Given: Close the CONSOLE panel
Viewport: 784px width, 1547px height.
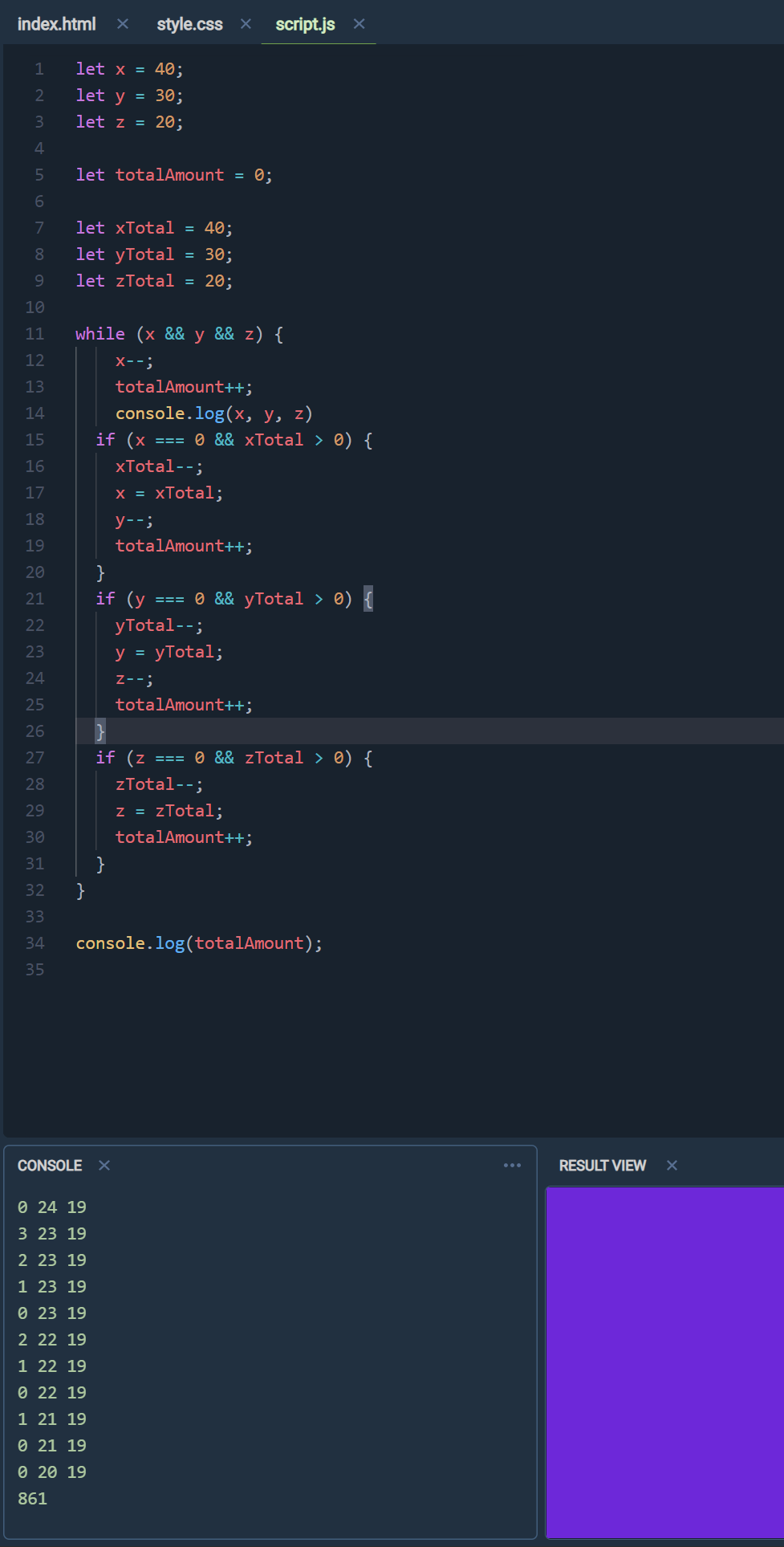Looking at the screenshot, I should pyautogui.click(x=104, y=1165).
